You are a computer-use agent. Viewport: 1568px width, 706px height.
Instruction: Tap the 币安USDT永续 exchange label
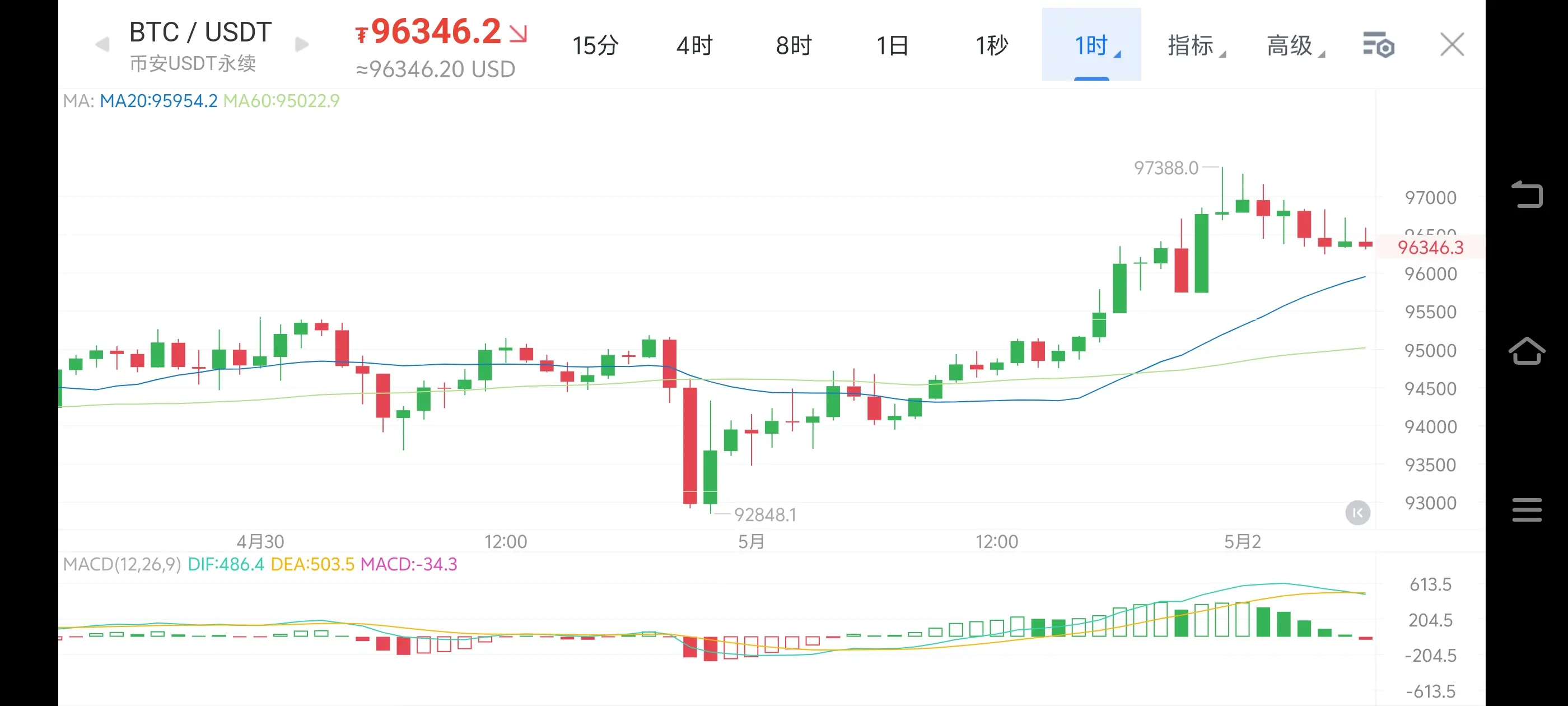[192, 63]
